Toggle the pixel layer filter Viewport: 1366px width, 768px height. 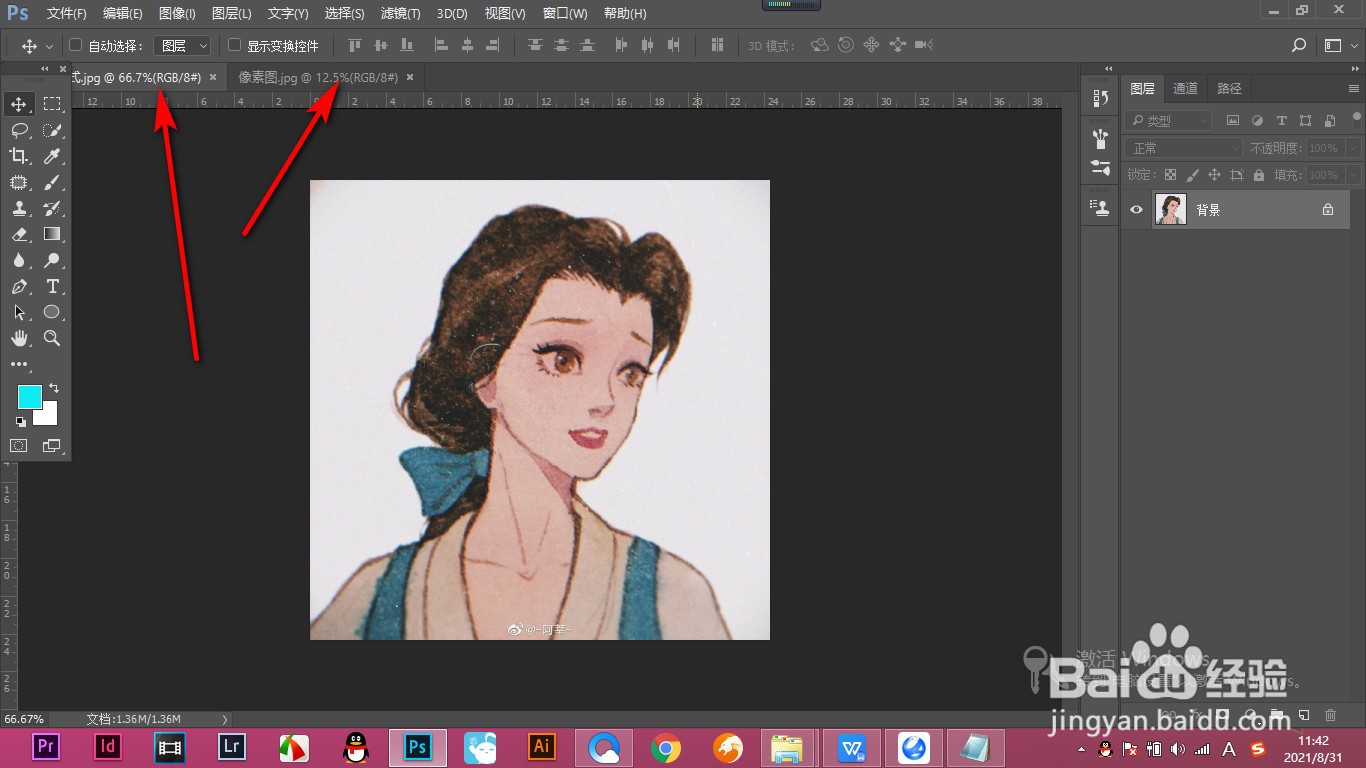(1232, 120)
